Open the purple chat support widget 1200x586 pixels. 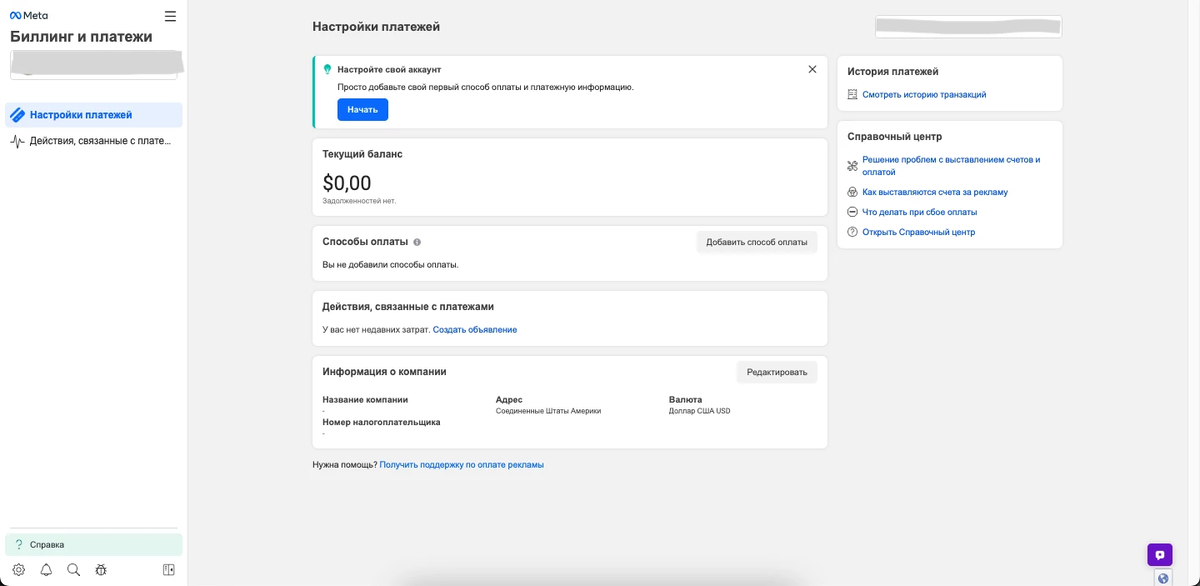pos(1159,554)
